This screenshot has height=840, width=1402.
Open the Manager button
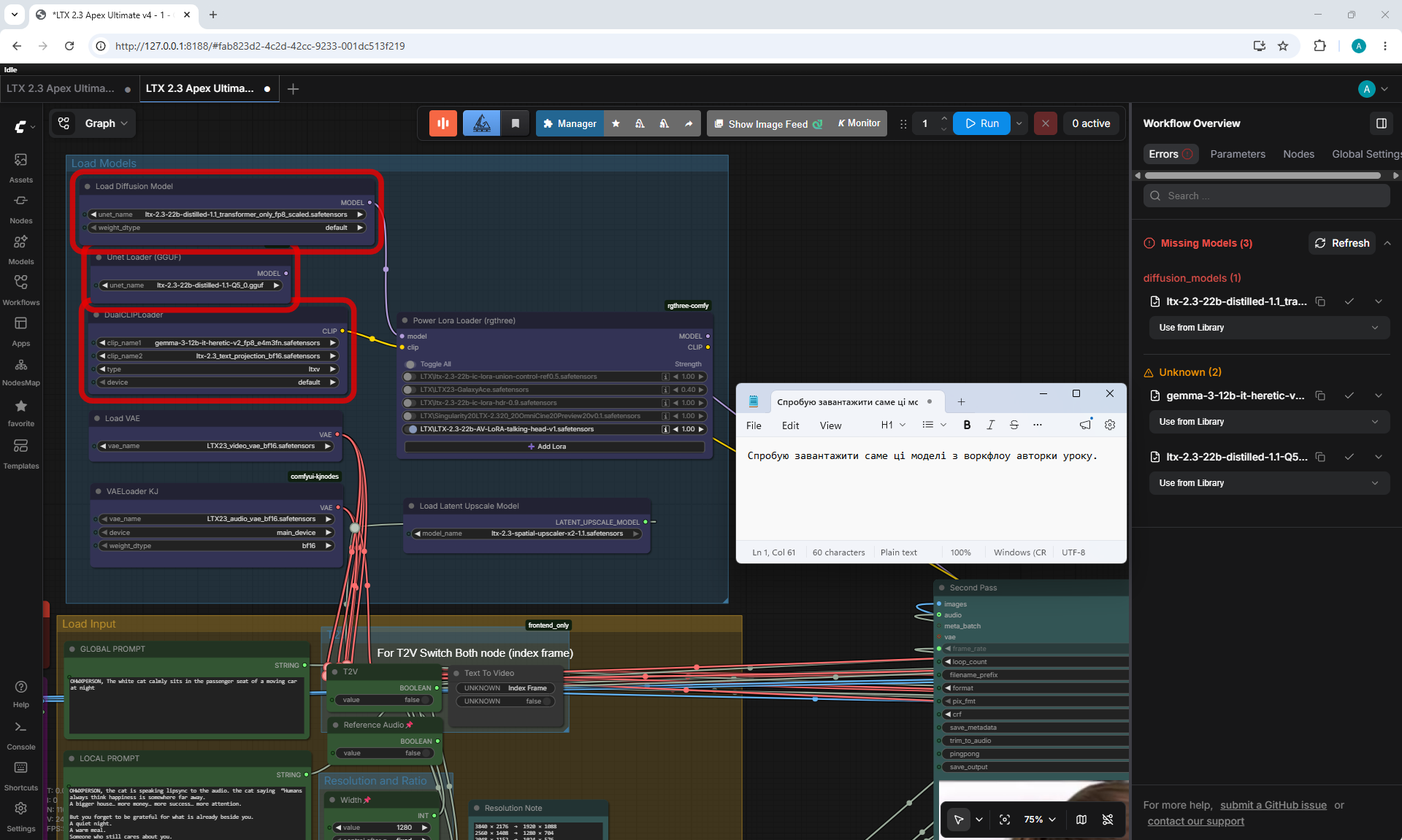570,123
